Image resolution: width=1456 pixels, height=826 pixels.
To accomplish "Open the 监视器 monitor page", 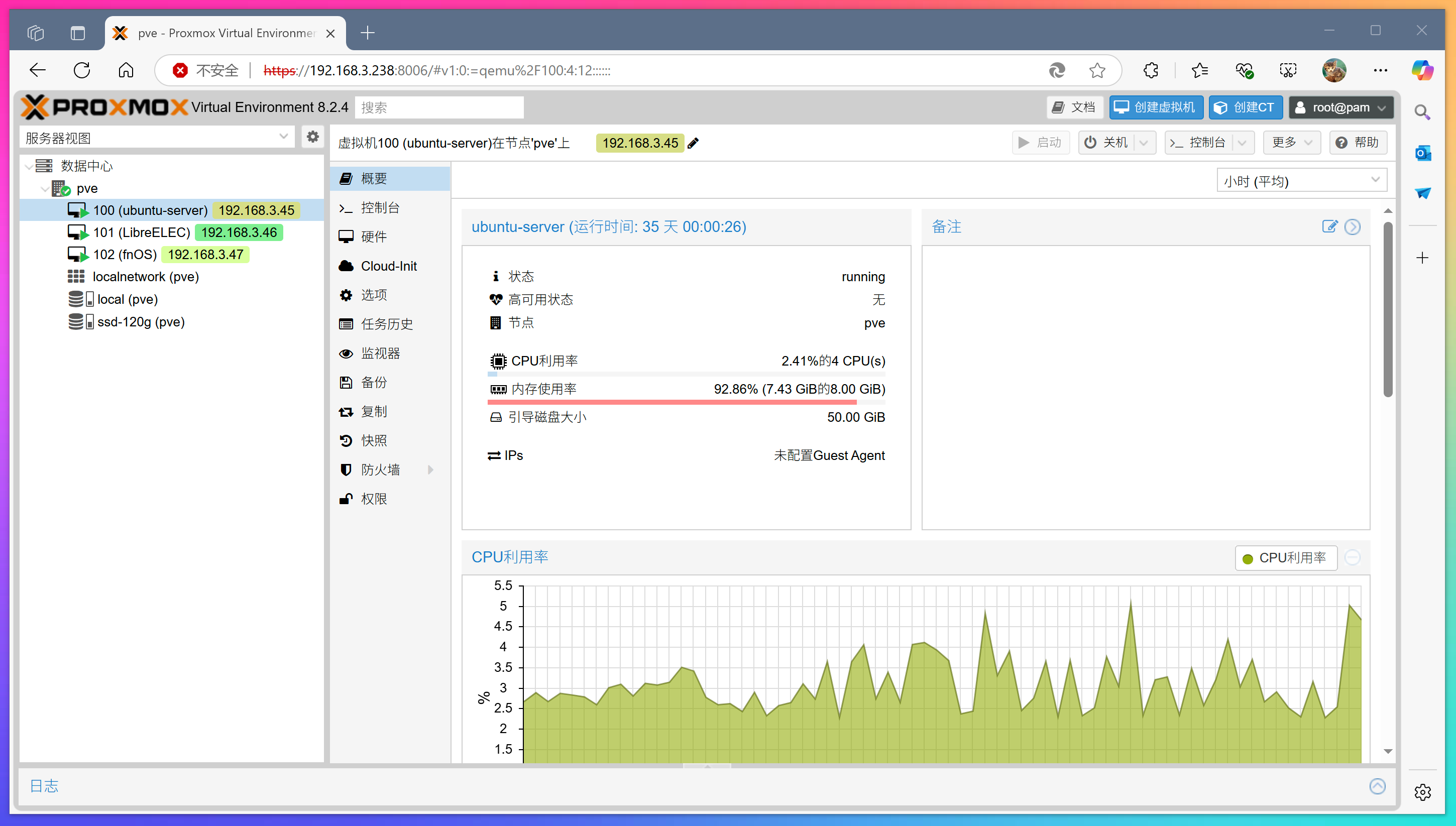I will [x=380, y=353].
